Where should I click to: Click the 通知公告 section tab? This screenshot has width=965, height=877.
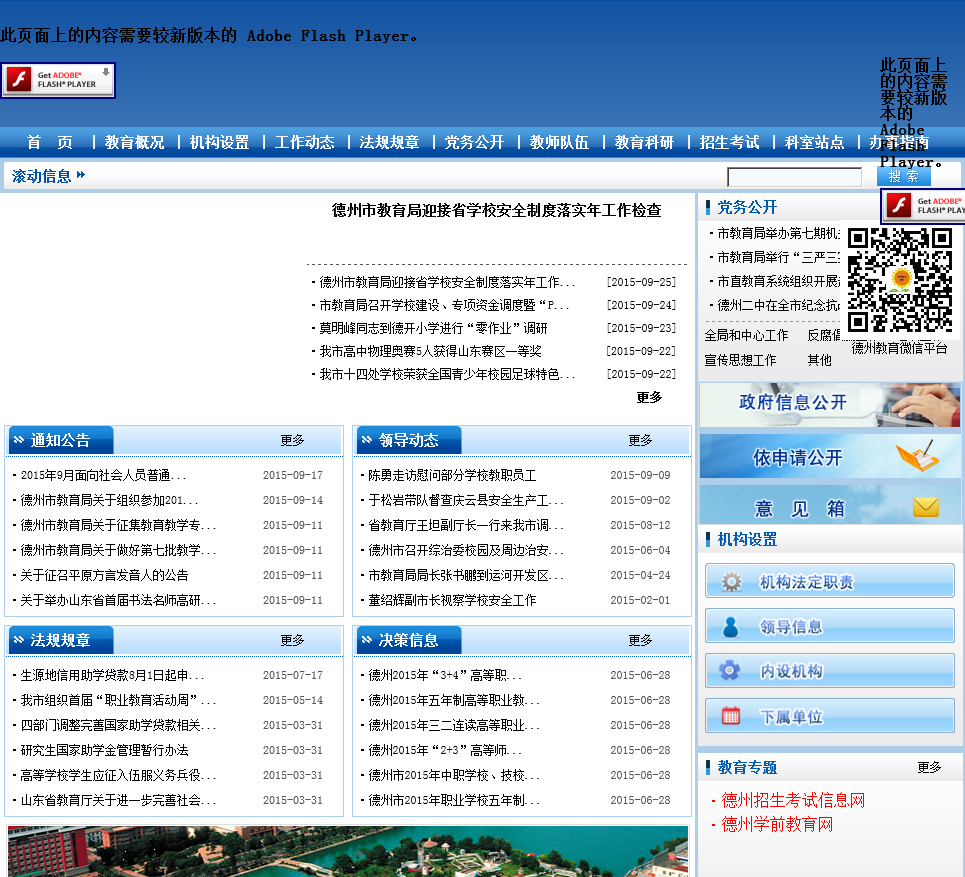click(60, 440)
